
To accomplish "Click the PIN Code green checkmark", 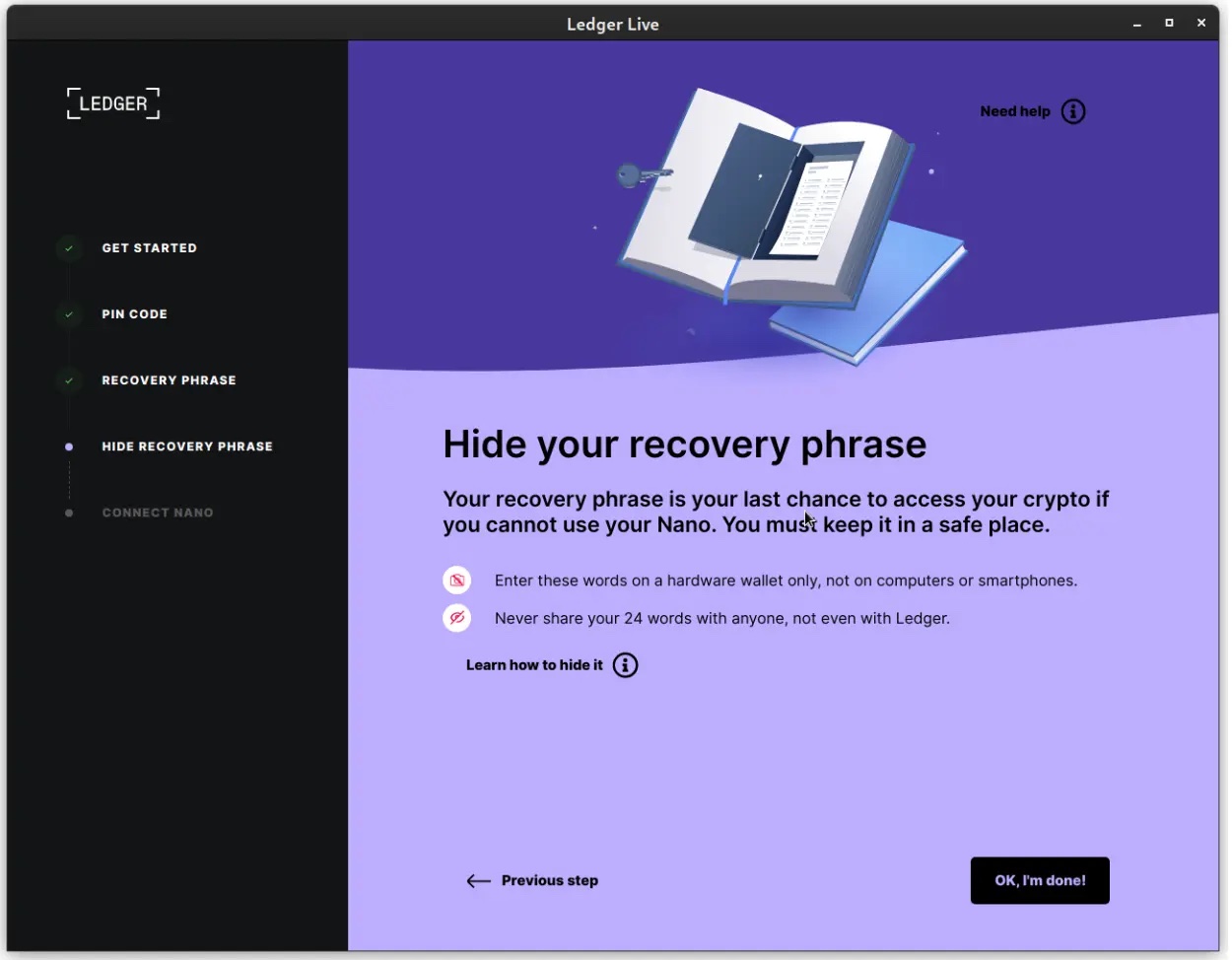I will coord(69,314).
